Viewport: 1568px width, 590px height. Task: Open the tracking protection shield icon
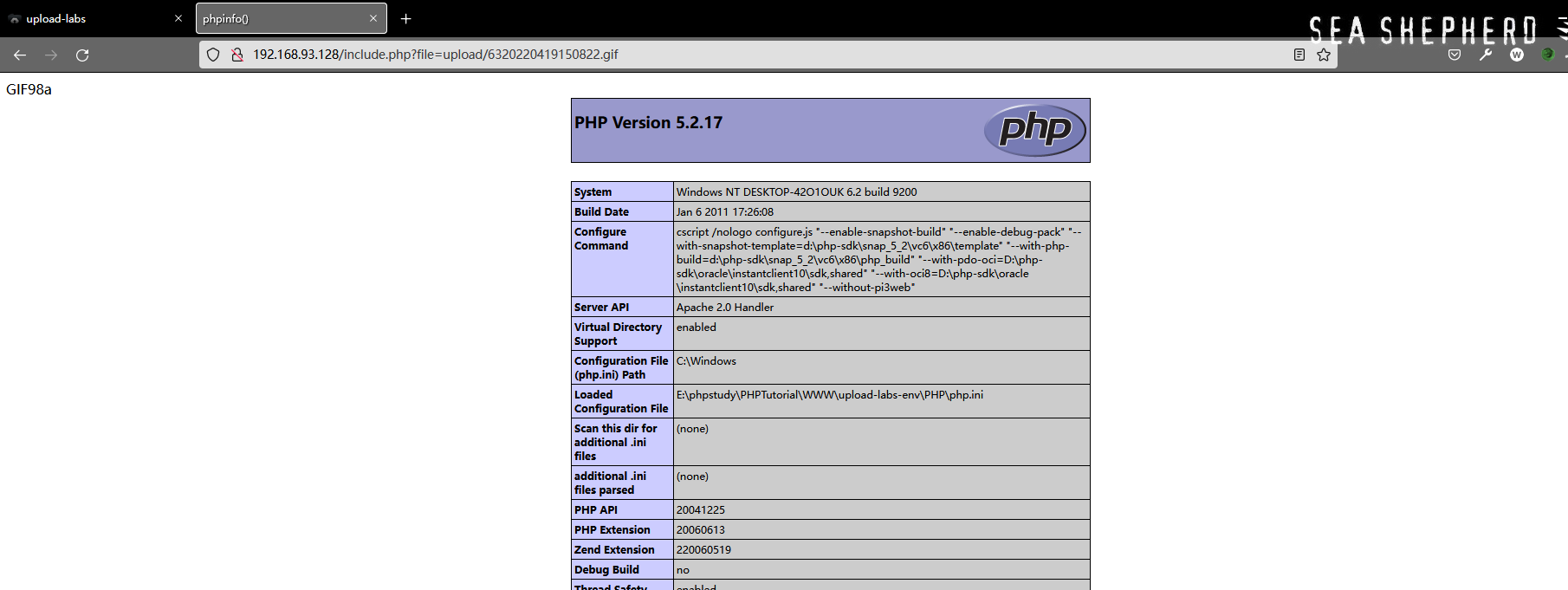click(213, 55)
